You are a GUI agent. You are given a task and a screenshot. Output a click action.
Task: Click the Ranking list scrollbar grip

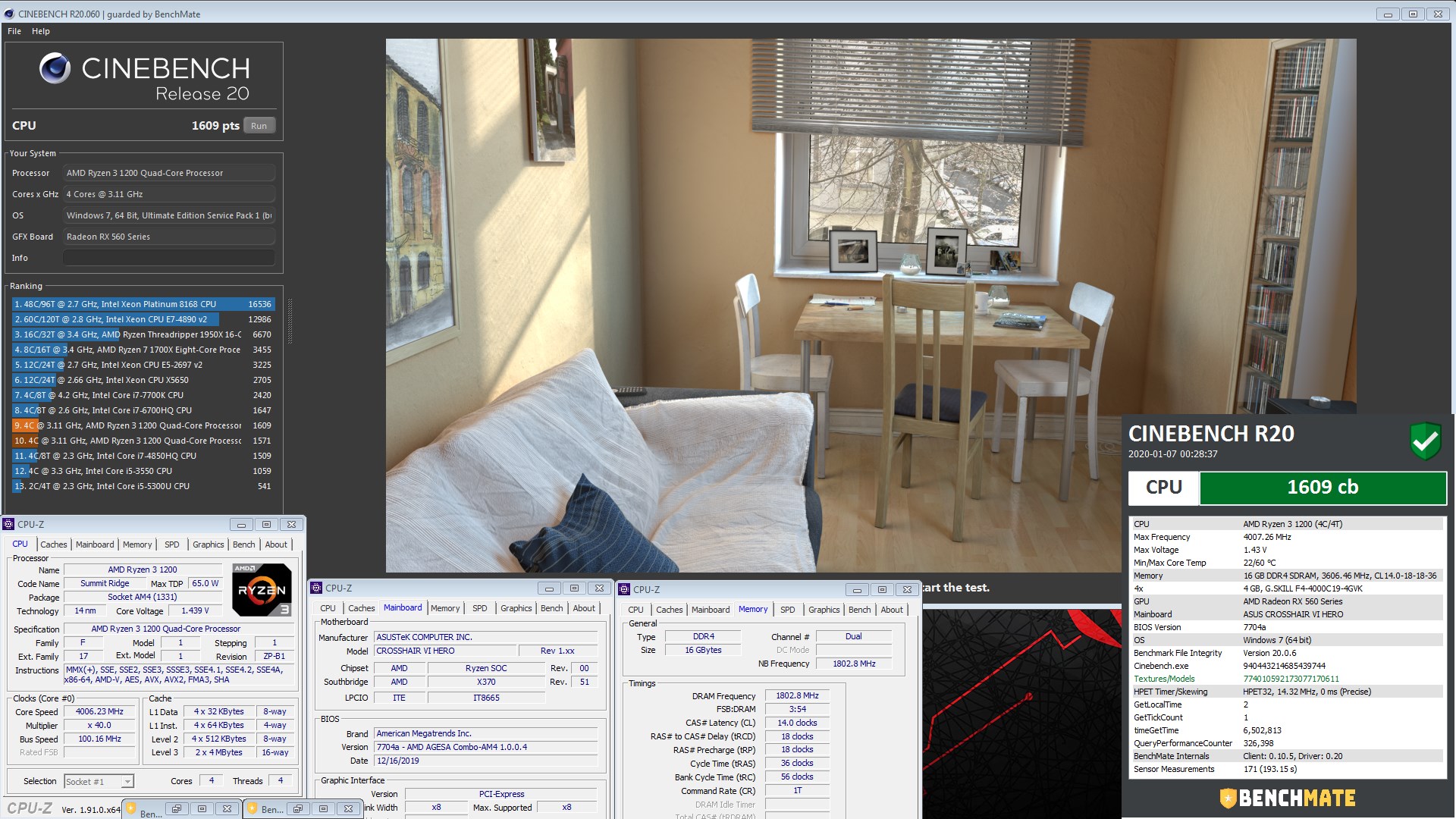click(x=290, y=321)
